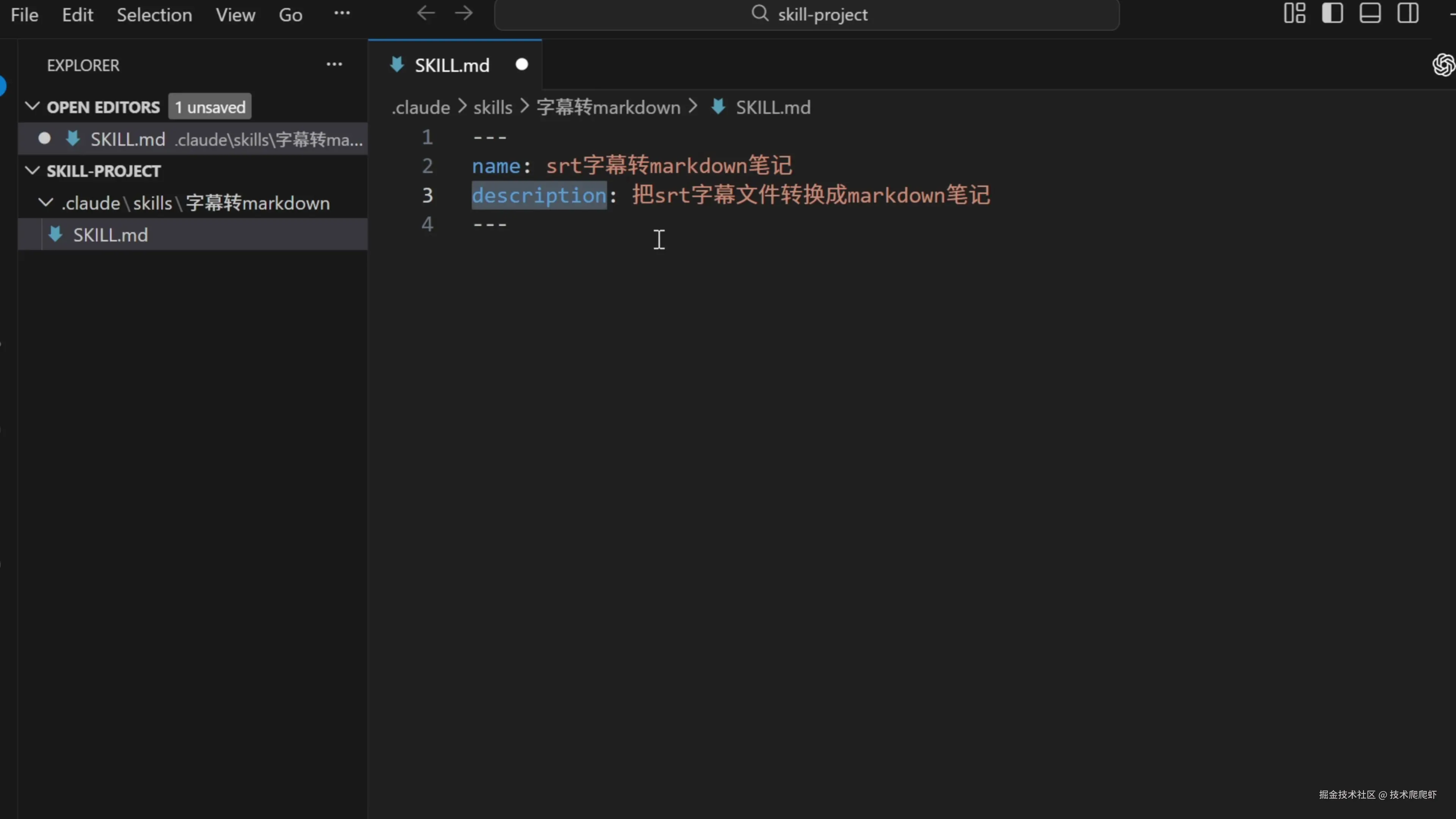The width and height of the screenshot is (1456, 819).
Task: Click the ChatGPT Codex icon
Action: click(1443, 64)
